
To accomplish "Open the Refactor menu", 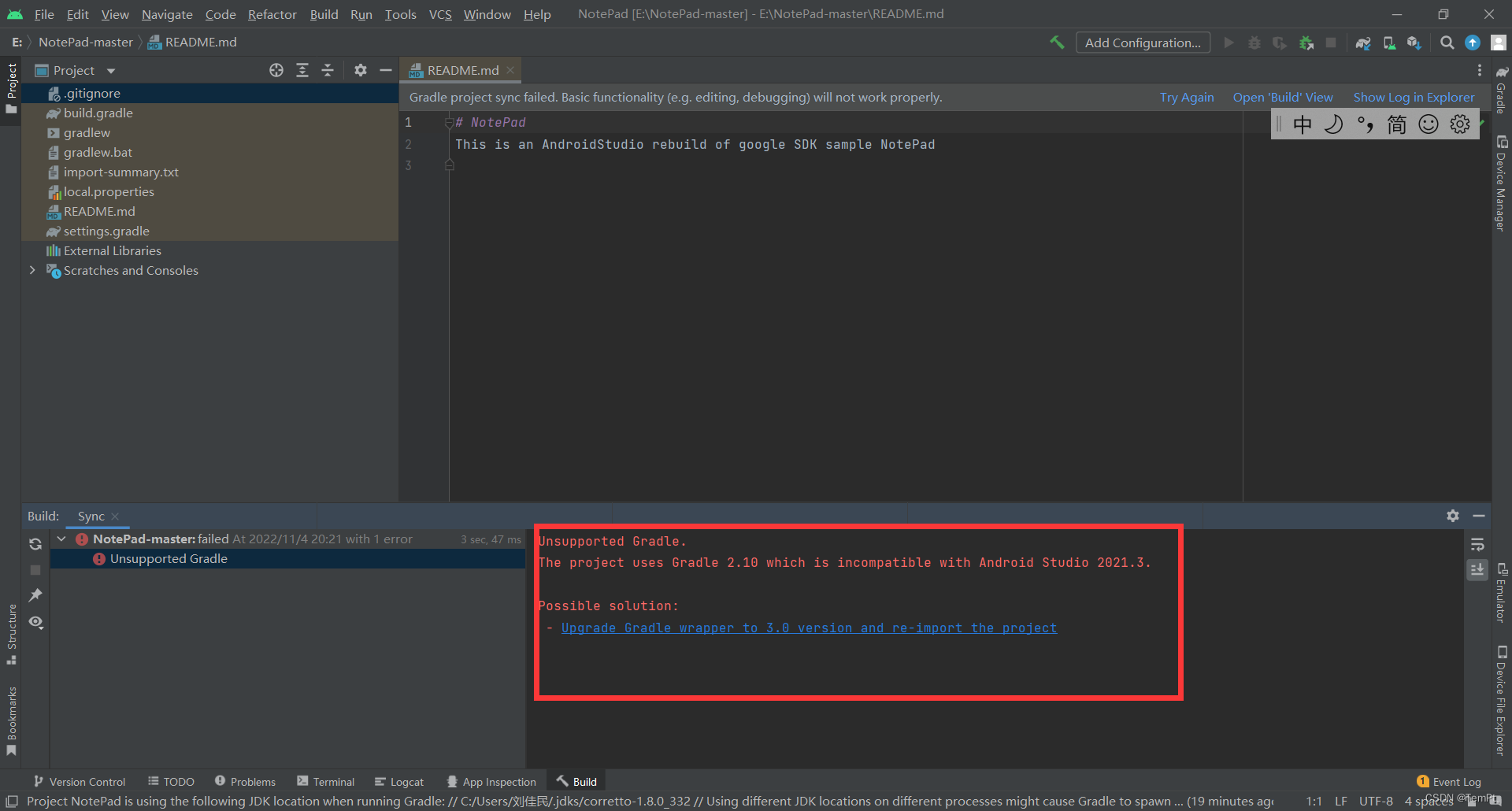I will (272, 14).
